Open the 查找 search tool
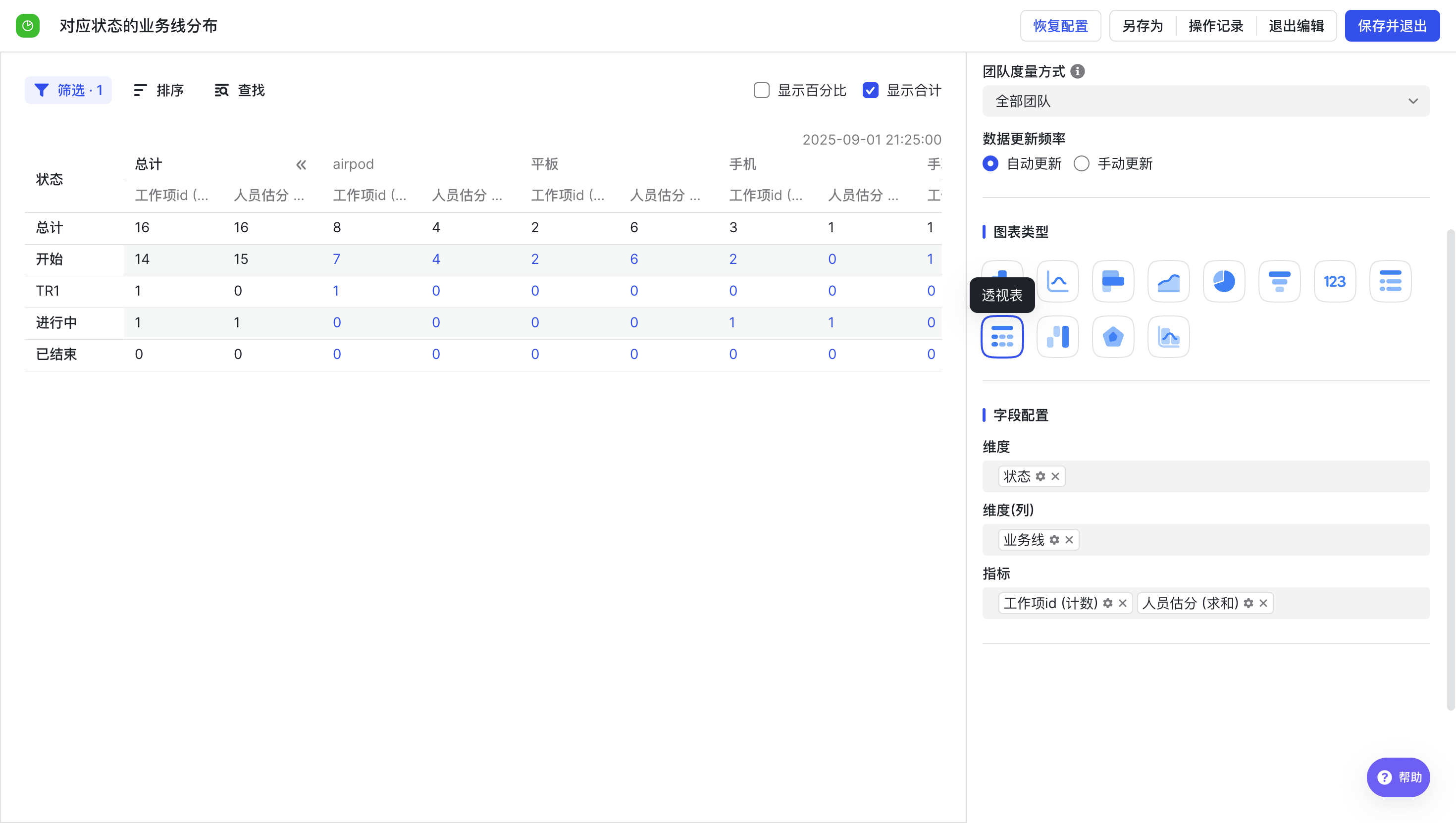The image size is (1456, 823). [x=240, y=91]
